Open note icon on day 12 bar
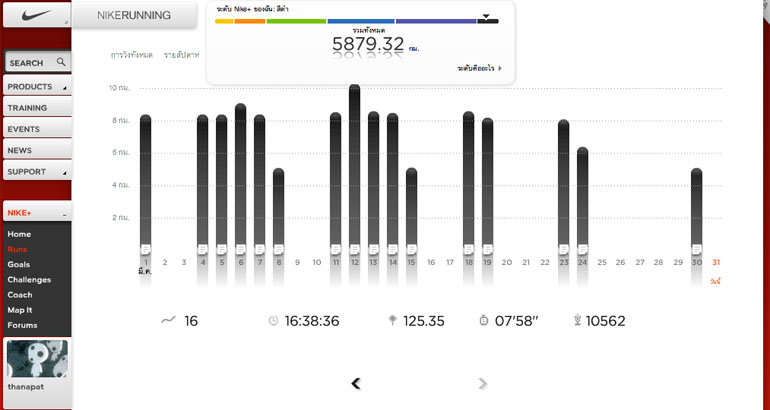 pos(354,248)
